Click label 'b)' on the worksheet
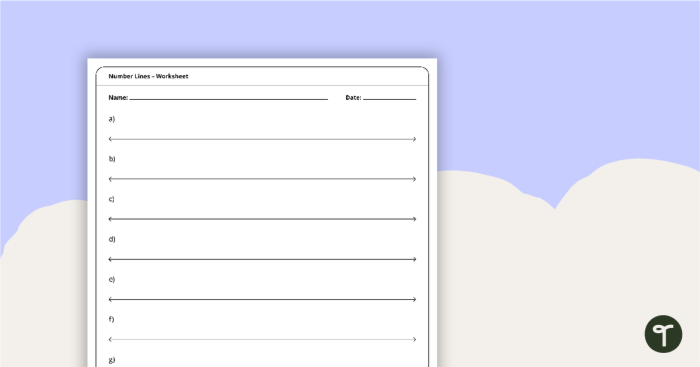Screen dimensions: 700x367 pyautogui.click(x=112, y=159)
